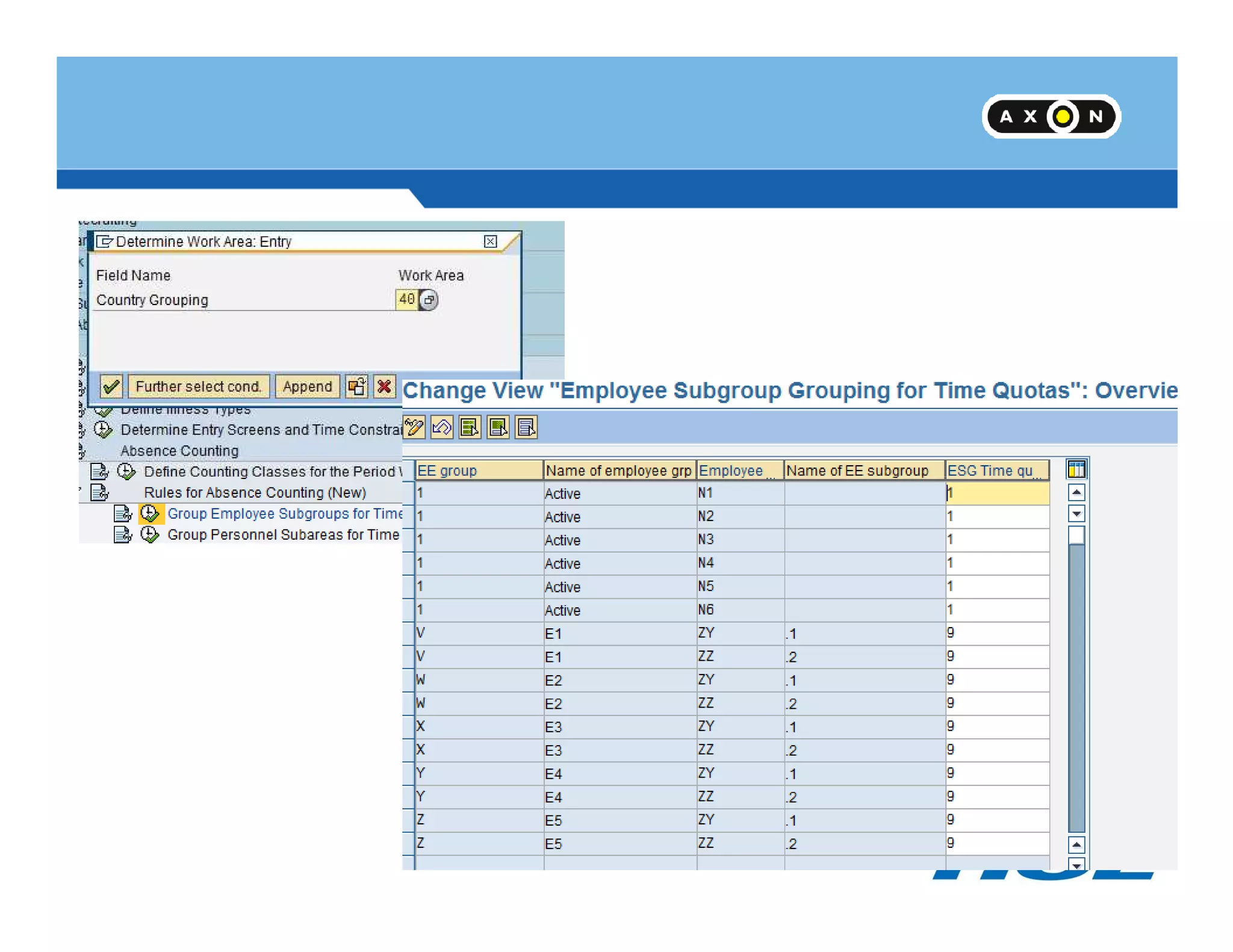Image resolution: width=1233 pixels, height=952 pixels.
Task: Click the ESG Time quota field for N2
Action: (x=996, y=516)
